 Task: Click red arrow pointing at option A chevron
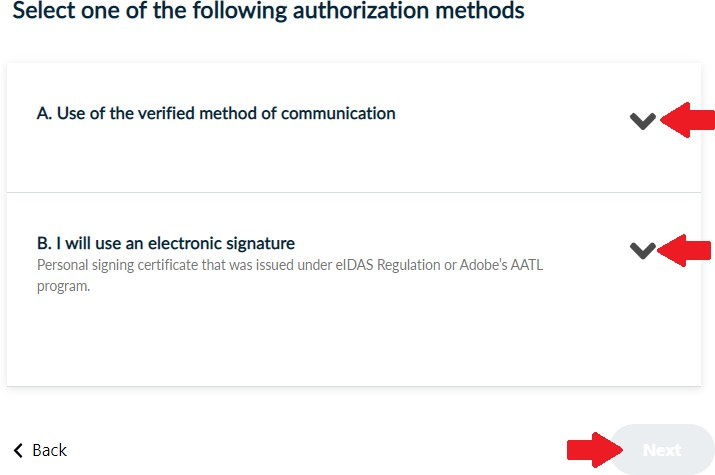pyautogui.click(x=689, y=121)
